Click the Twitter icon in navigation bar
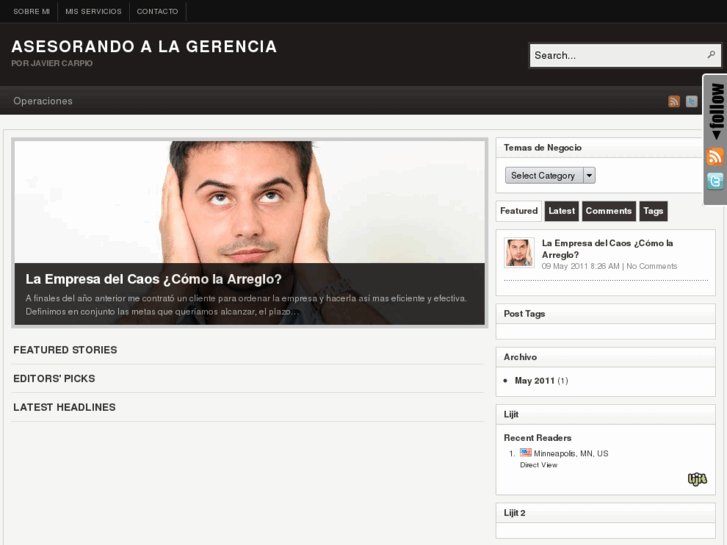Screen dimensions: 727x545 (x=691, y=101)
